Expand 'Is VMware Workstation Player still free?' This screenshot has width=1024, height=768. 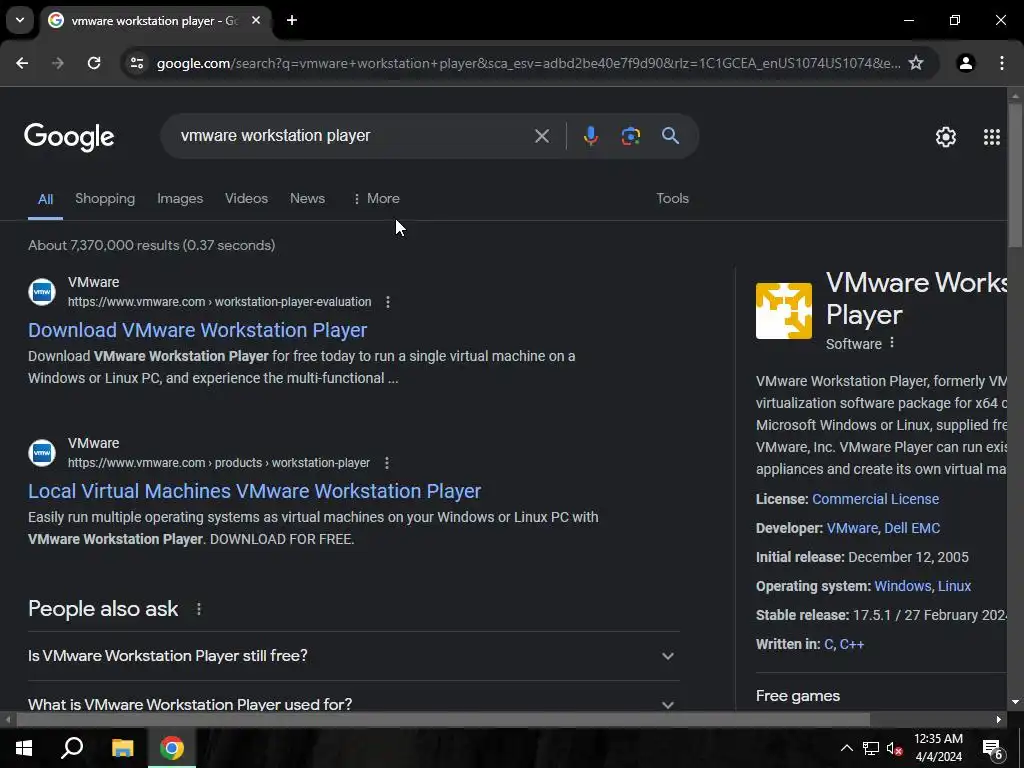(353, 656)
